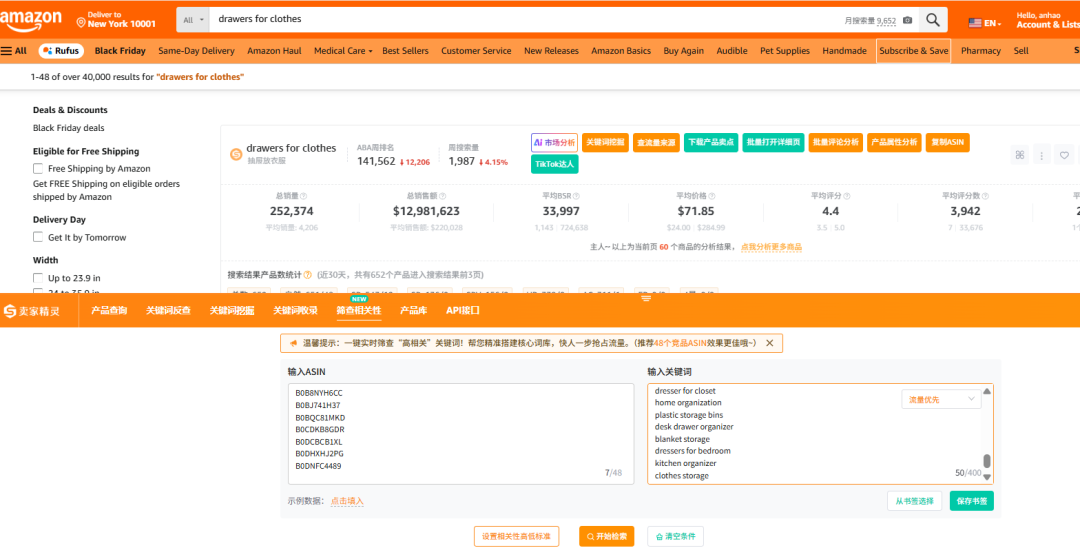This screenshot has height=548, width=1080.
Task: Click the delivery location pin icon
Action: pyautogui.click(x=81, y=23)
